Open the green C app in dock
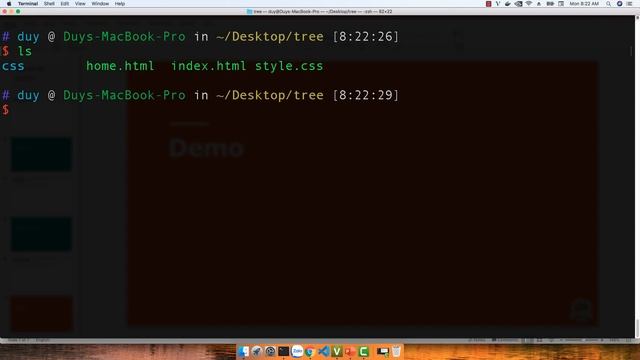The width and height of the screenshot is (640, 360). tap(363, 351)
